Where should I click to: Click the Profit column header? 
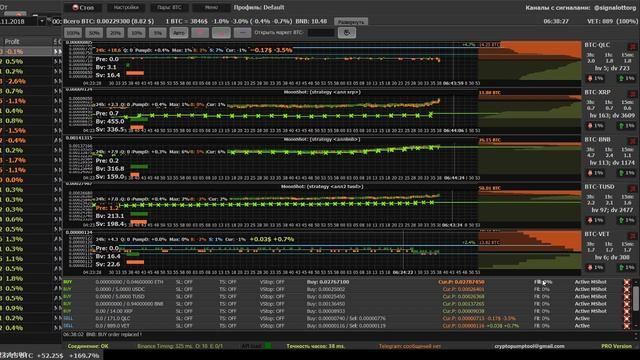12,42
